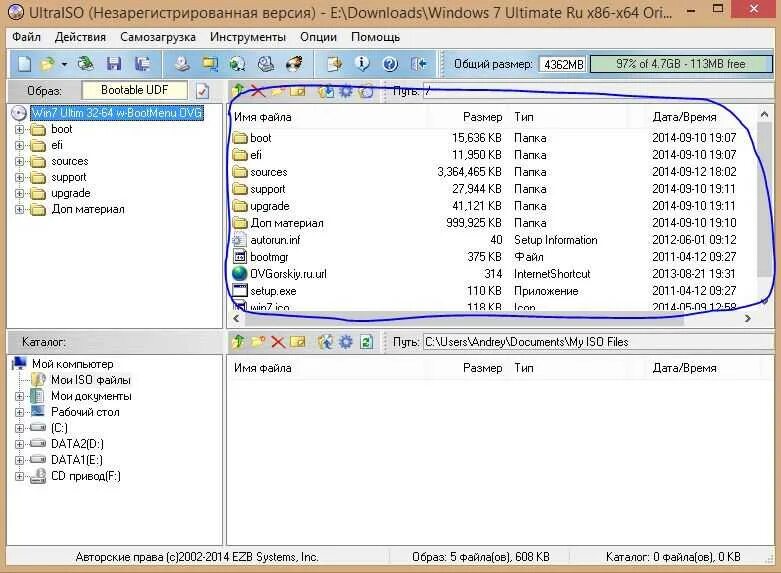
Task: Click the Open image file icon
Action: 47,64
